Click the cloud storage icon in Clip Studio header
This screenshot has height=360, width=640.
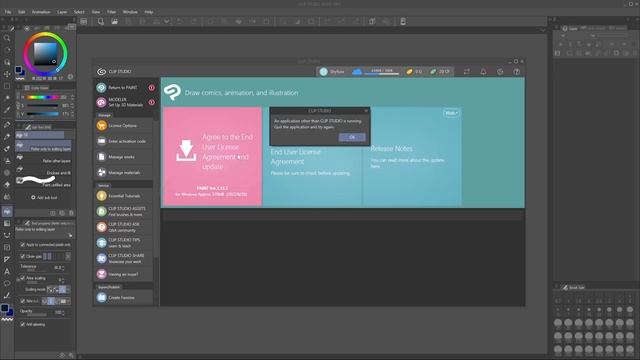[357, 72]
